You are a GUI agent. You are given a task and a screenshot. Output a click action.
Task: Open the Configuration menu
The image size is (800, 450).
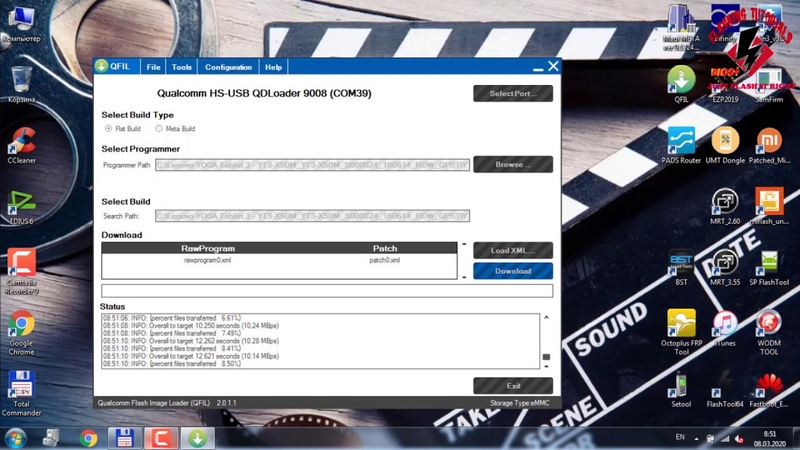(x=228, y=67)
